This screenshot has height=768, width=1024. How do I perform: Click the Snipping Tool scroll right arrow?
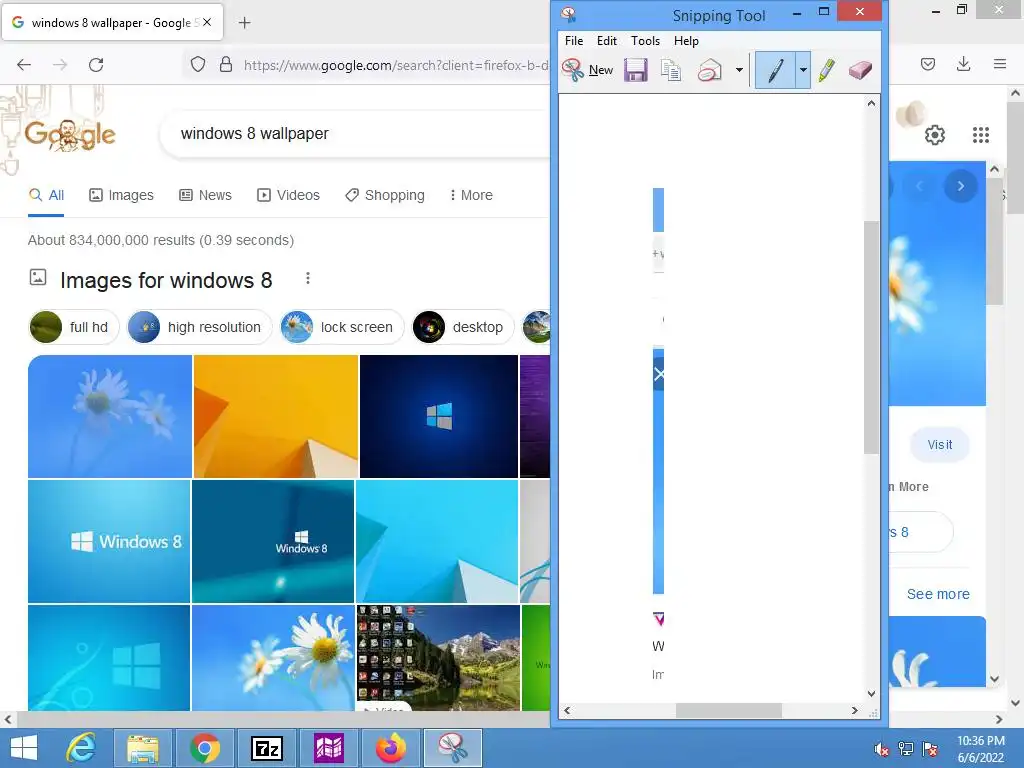(855, 711)
